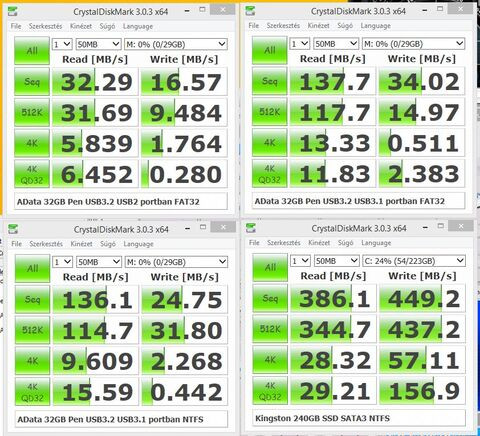
Task: Open test count dropdown in Kingston SSD window
Action: click(x=300, y=261)
